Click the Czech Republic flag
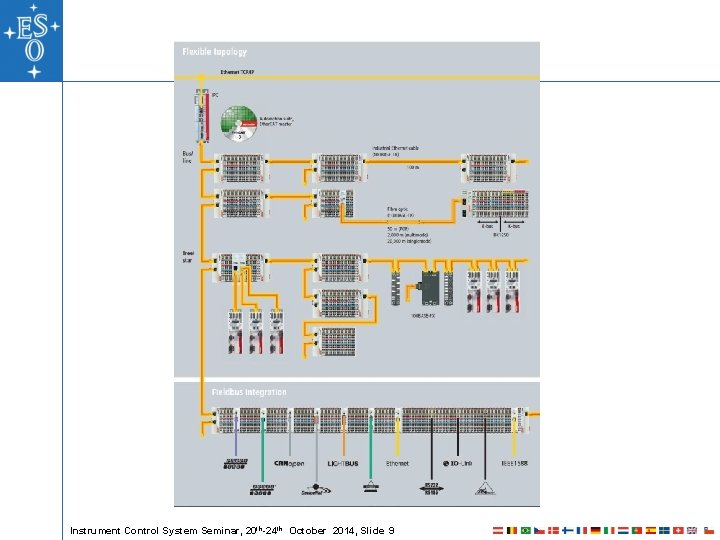 pos(540,530)
